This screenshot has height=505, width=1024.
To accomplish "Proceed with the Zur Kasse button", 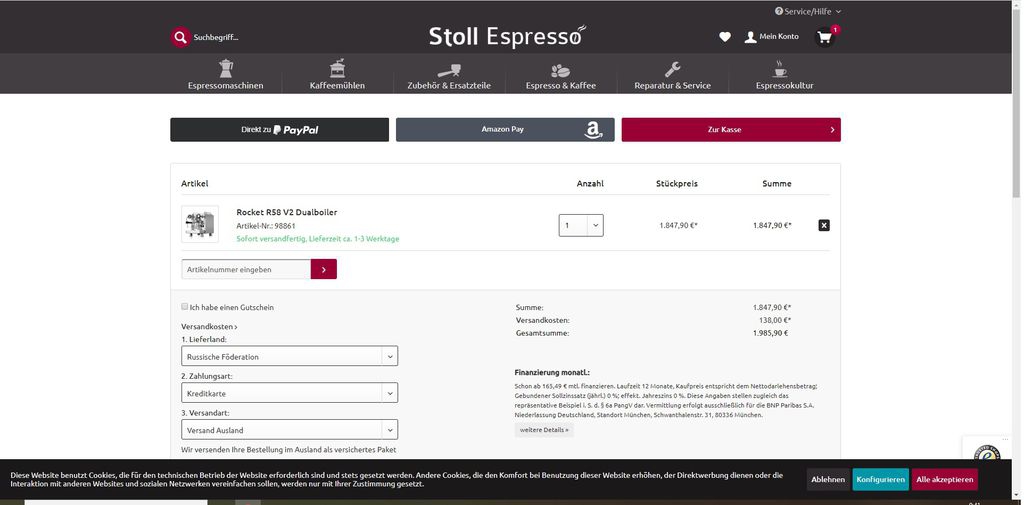I will (731, 129).
